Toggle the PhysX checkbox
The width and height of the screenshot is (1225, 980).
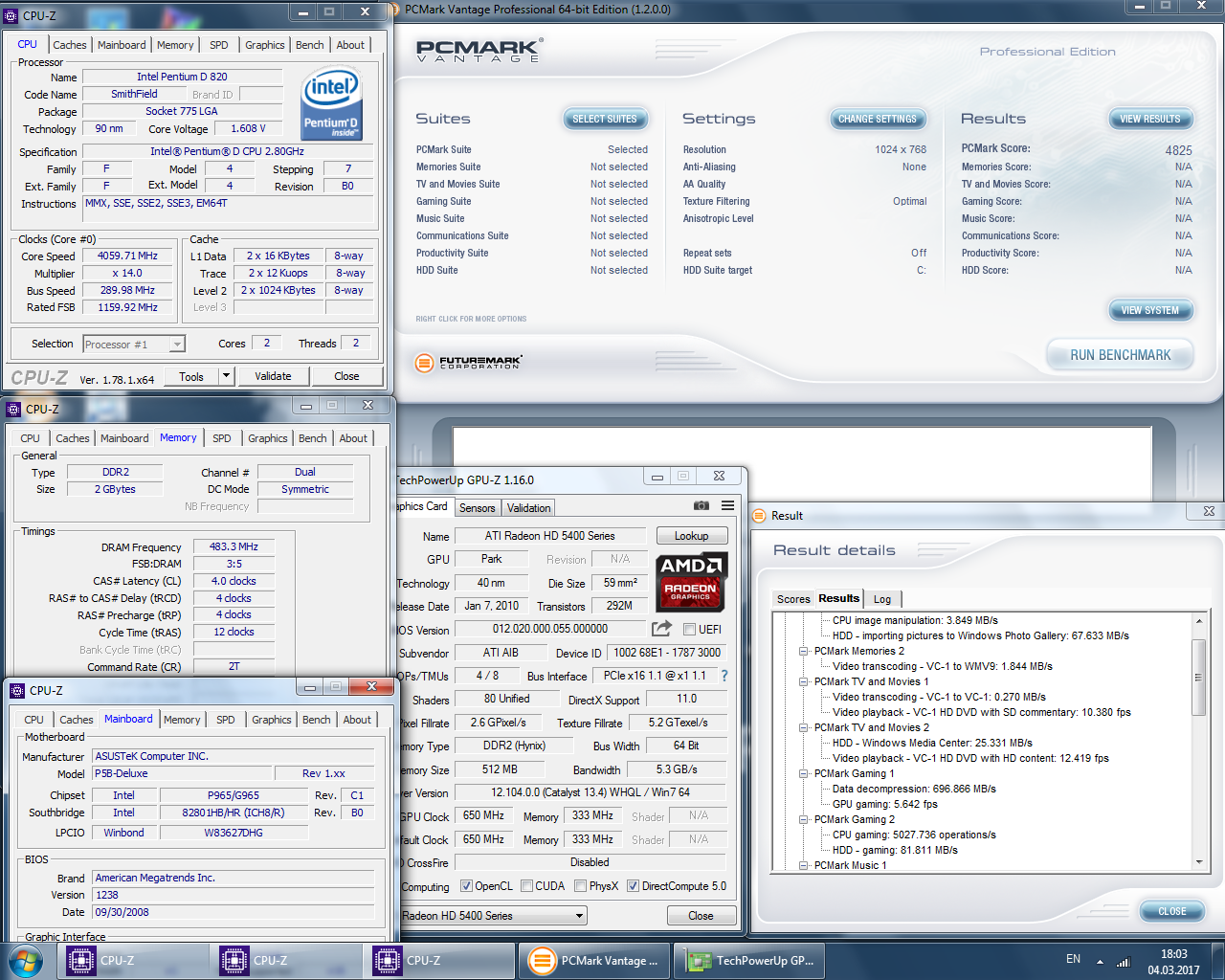580,886
